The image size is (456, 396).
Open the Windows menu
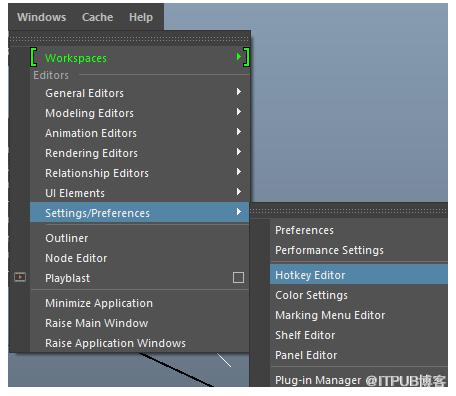tap(42, 17)
